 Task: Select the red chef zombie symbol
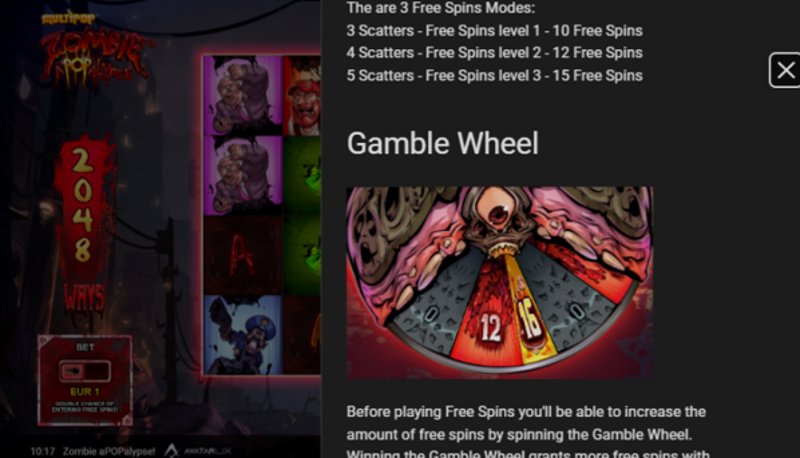pyautogui.click(x=302, y=95)
